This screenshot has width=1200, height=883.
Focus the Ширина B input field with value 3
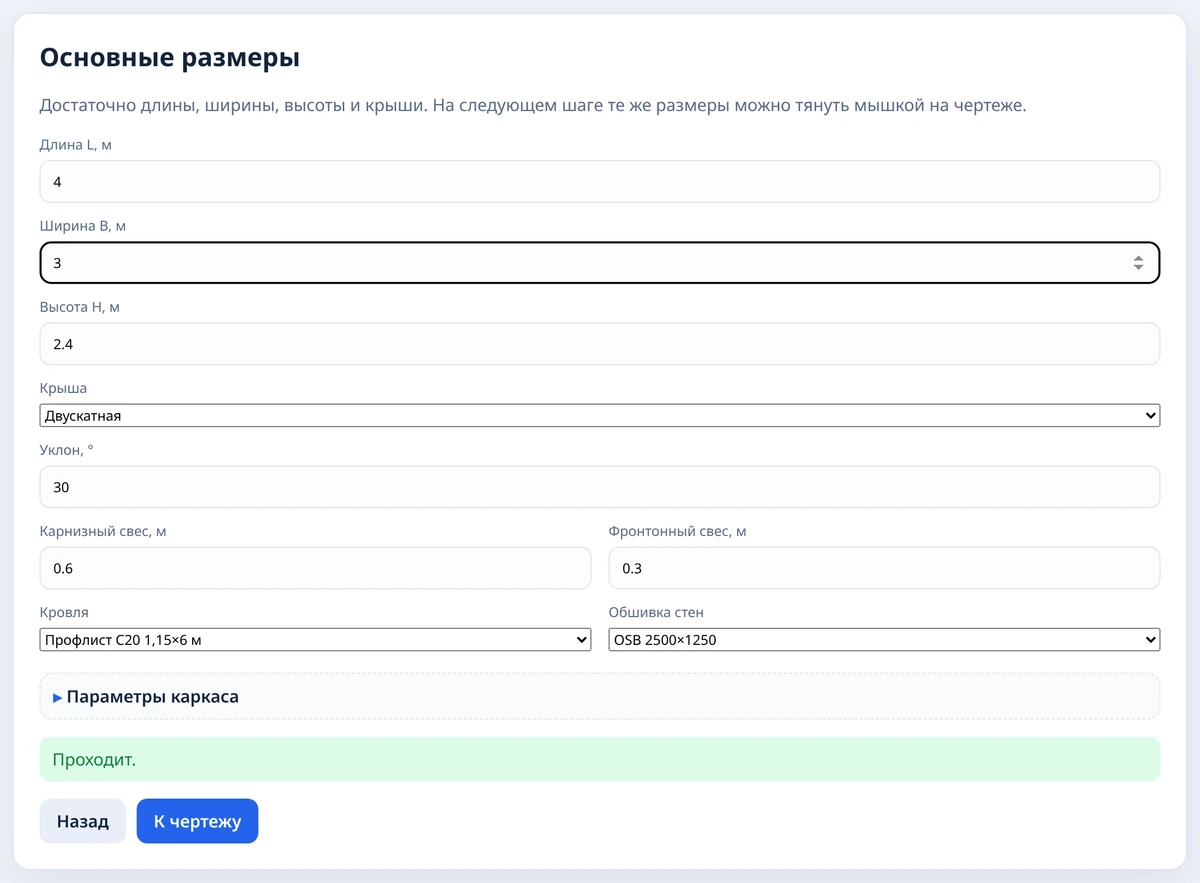tap(600, 263)
